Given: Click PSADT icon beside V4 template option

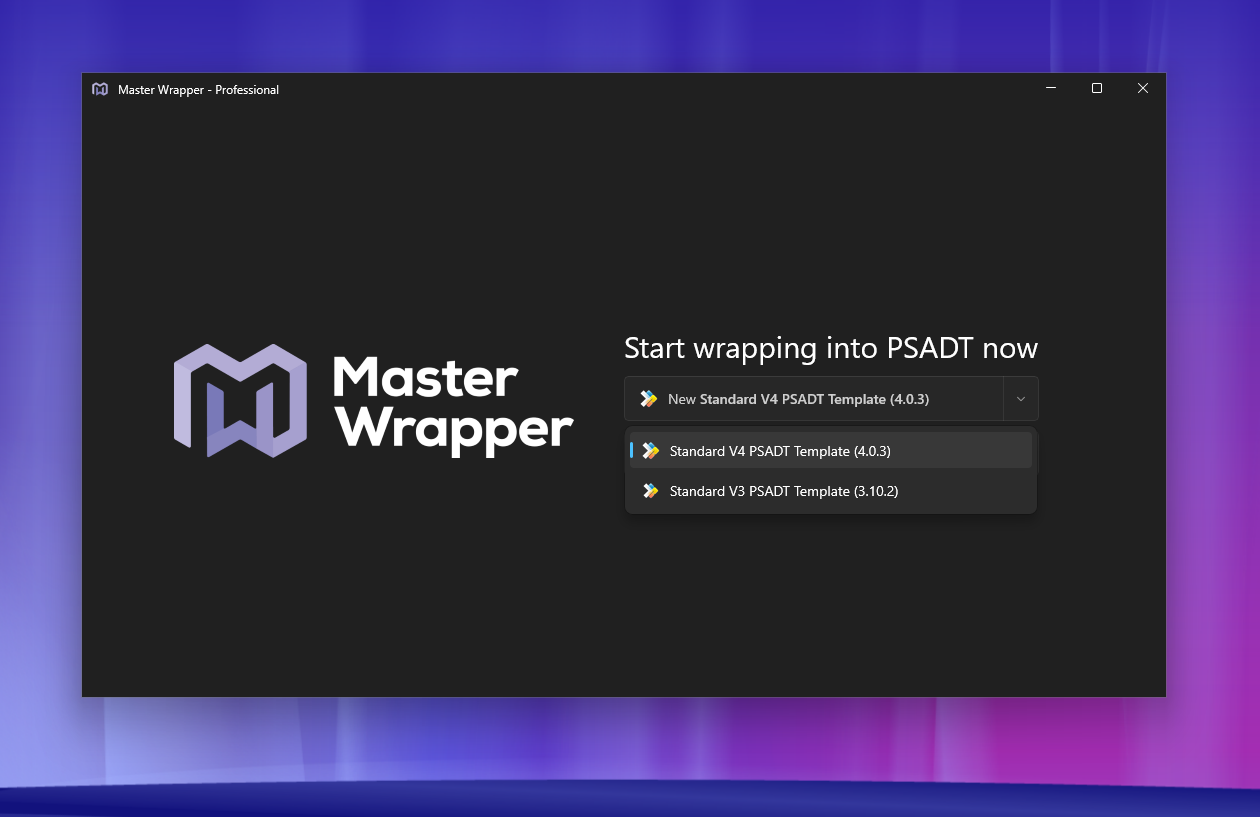Looking at the screenshot, I should [x=650, y=451].
